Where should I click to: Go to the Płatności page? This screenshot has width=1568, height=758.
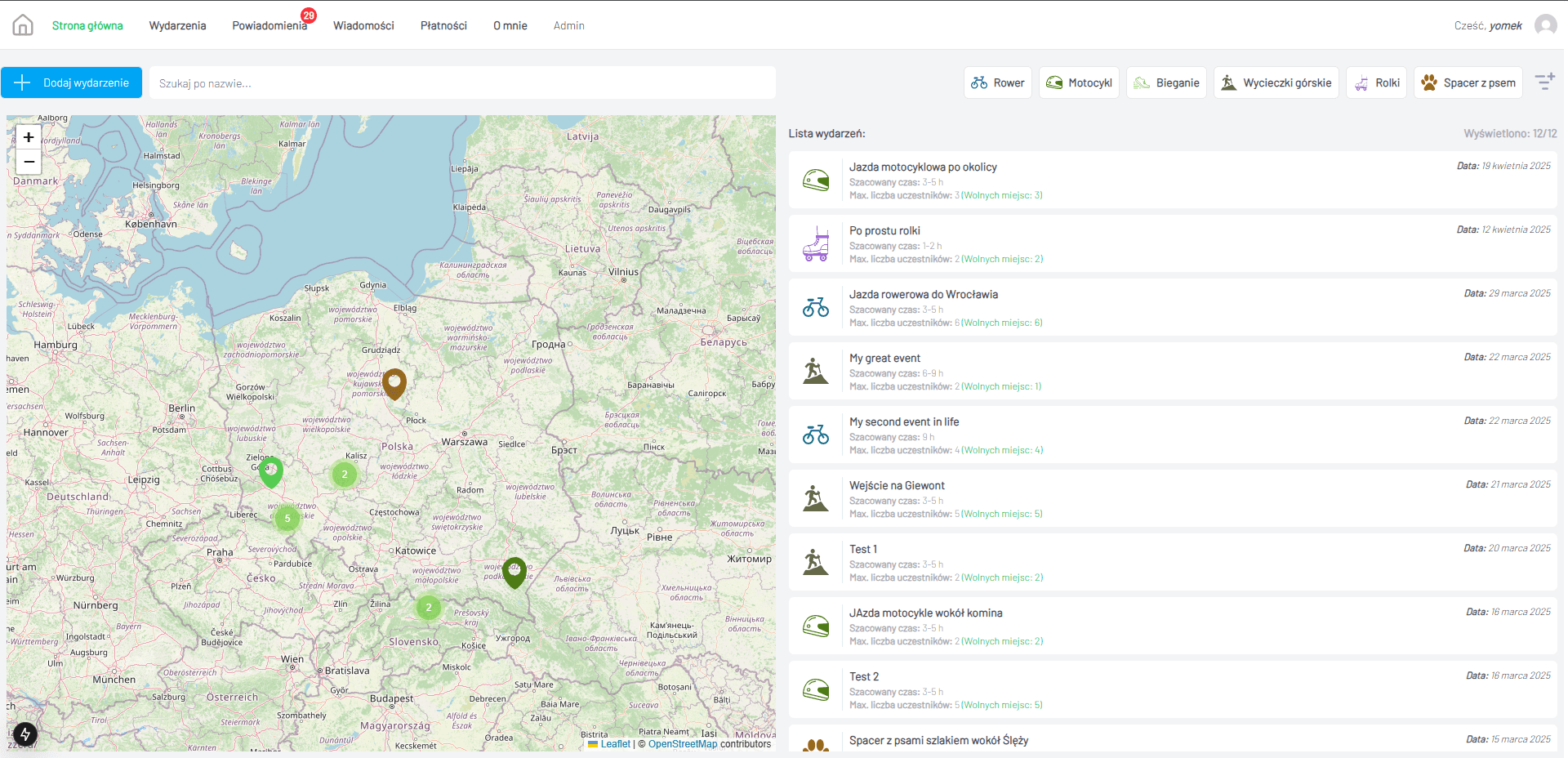[443, 25]
